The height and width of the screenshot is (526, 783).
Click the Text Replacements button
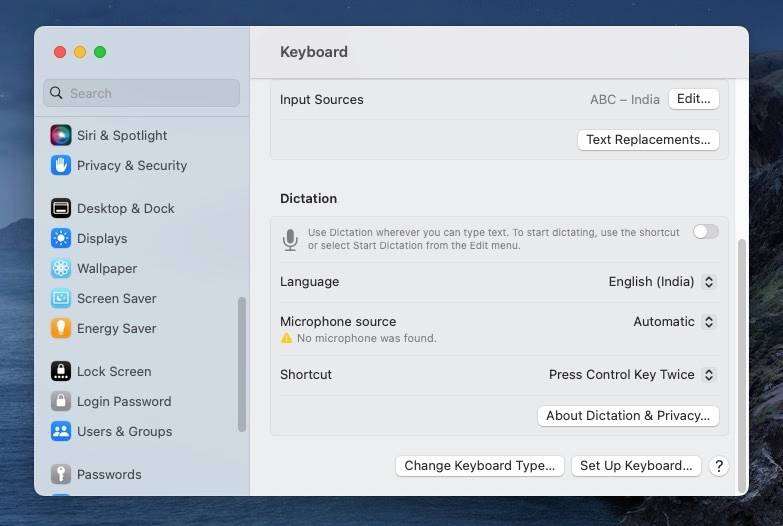tap(648, 140)
